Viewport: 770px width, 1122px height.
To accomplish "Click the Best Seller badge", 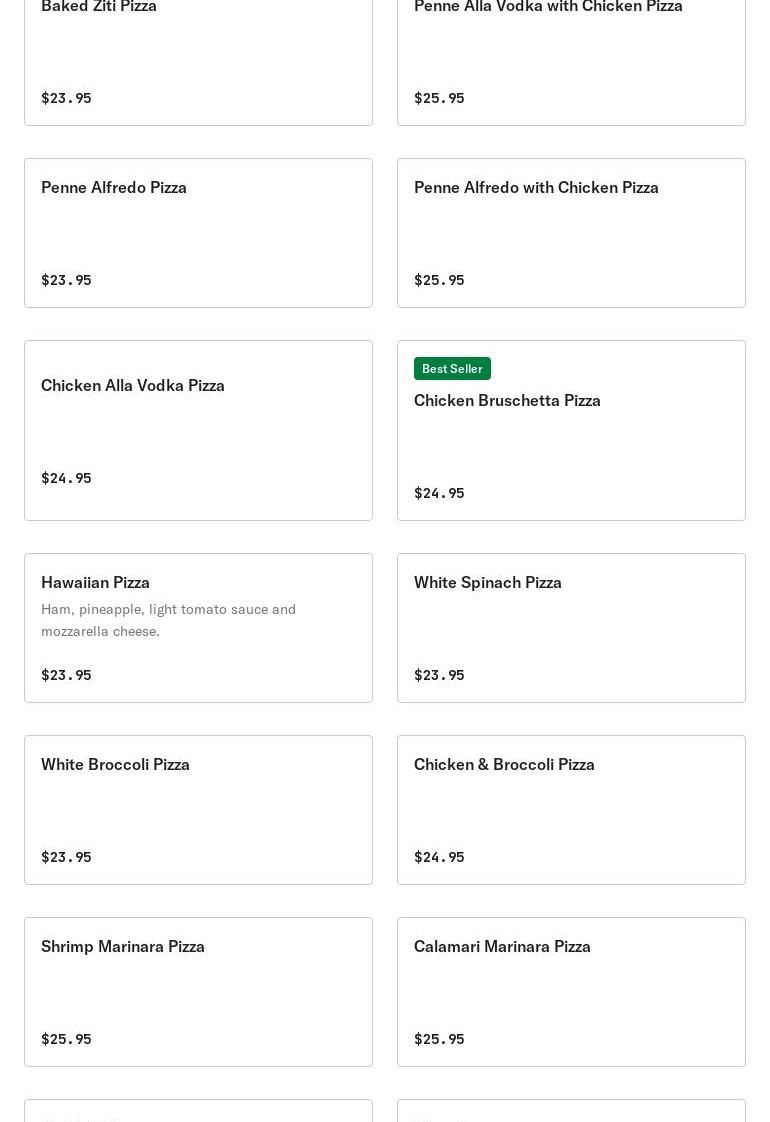I will click(452, 369).
